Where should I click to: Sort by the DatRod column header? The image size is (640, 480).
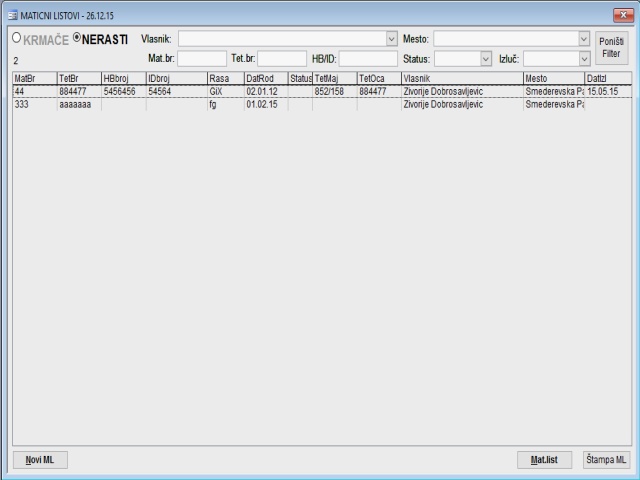264,78
